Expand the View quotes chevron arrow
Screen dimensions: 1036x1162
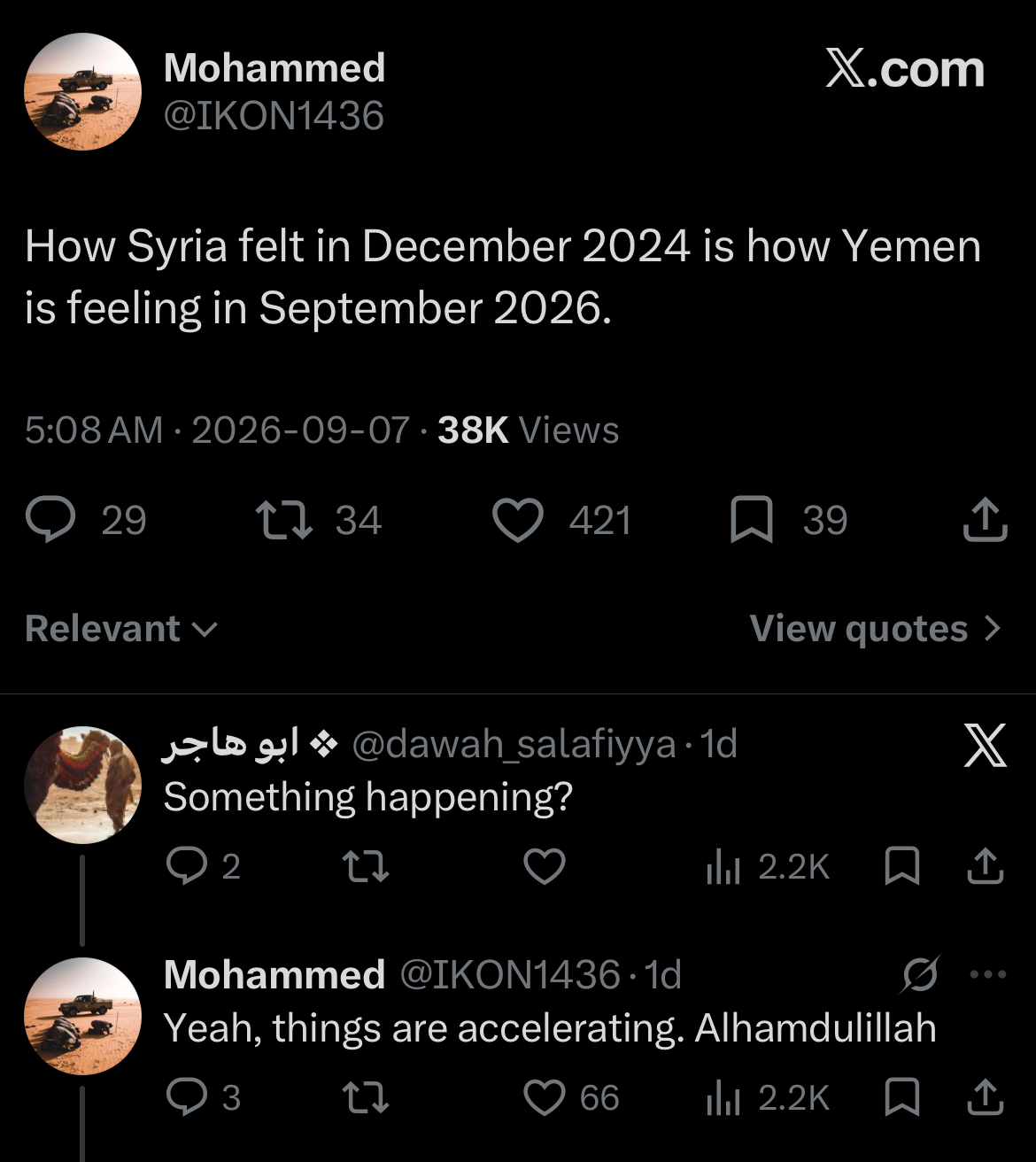coord(993,629)
